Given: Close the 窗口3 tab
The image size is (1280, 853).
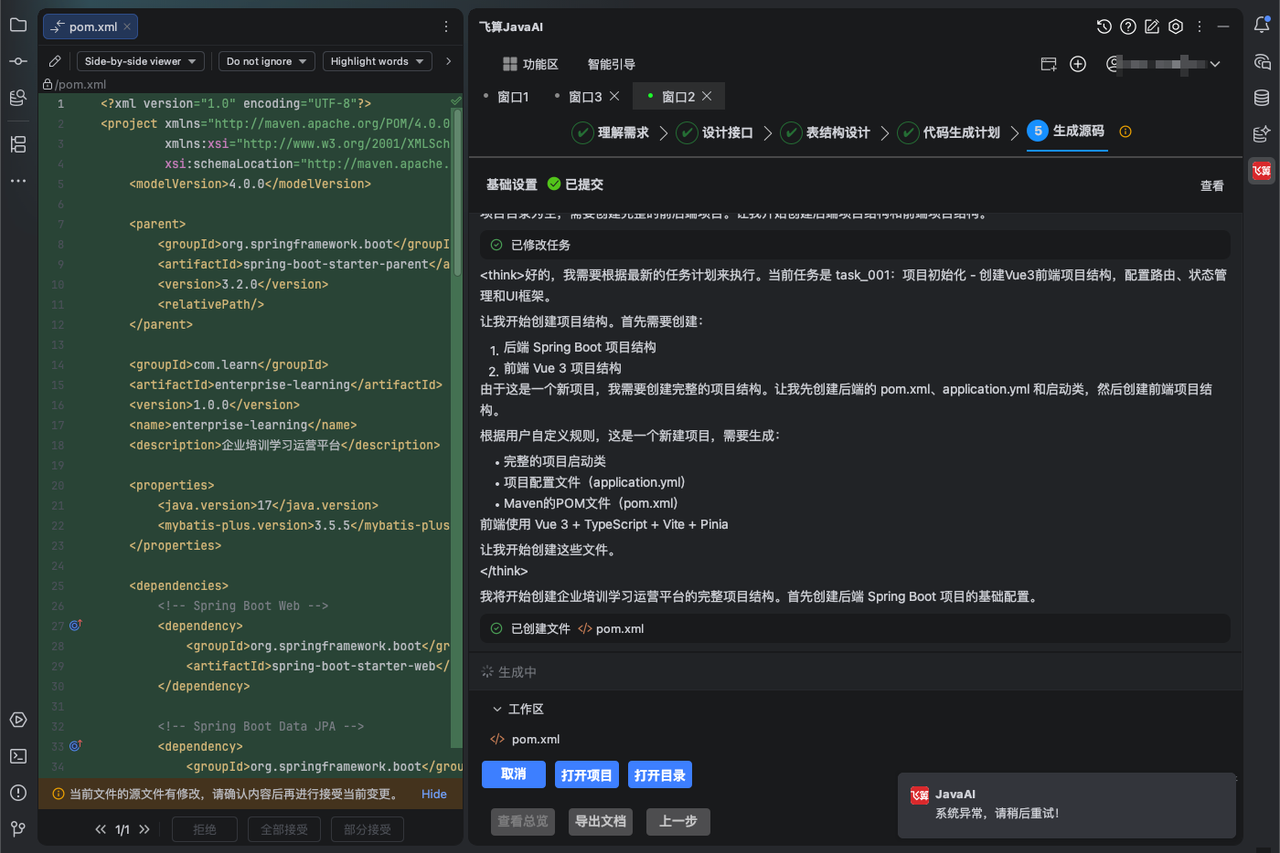Looking at the screenshot, I should tap(614, 96).
